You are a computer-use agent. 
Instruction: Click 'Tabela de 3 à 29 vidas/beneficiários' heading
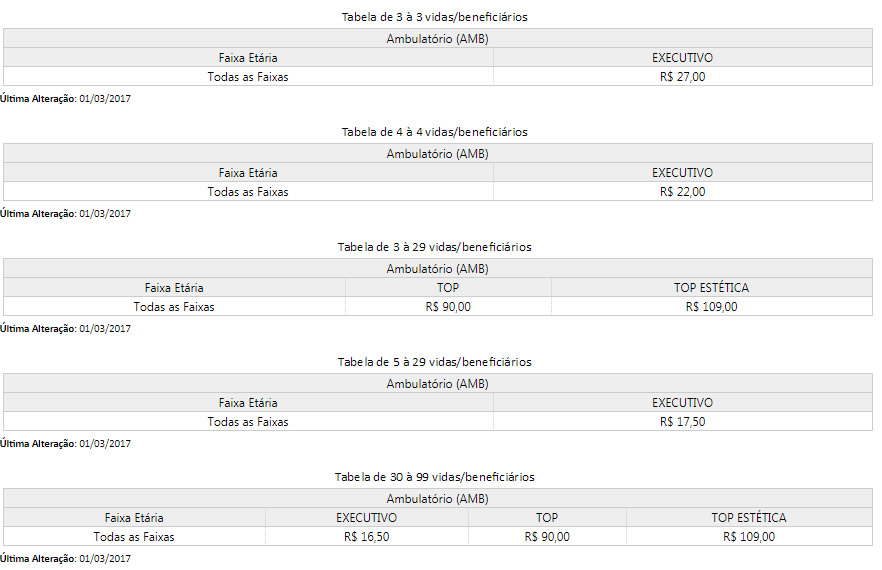pos(434,246)
